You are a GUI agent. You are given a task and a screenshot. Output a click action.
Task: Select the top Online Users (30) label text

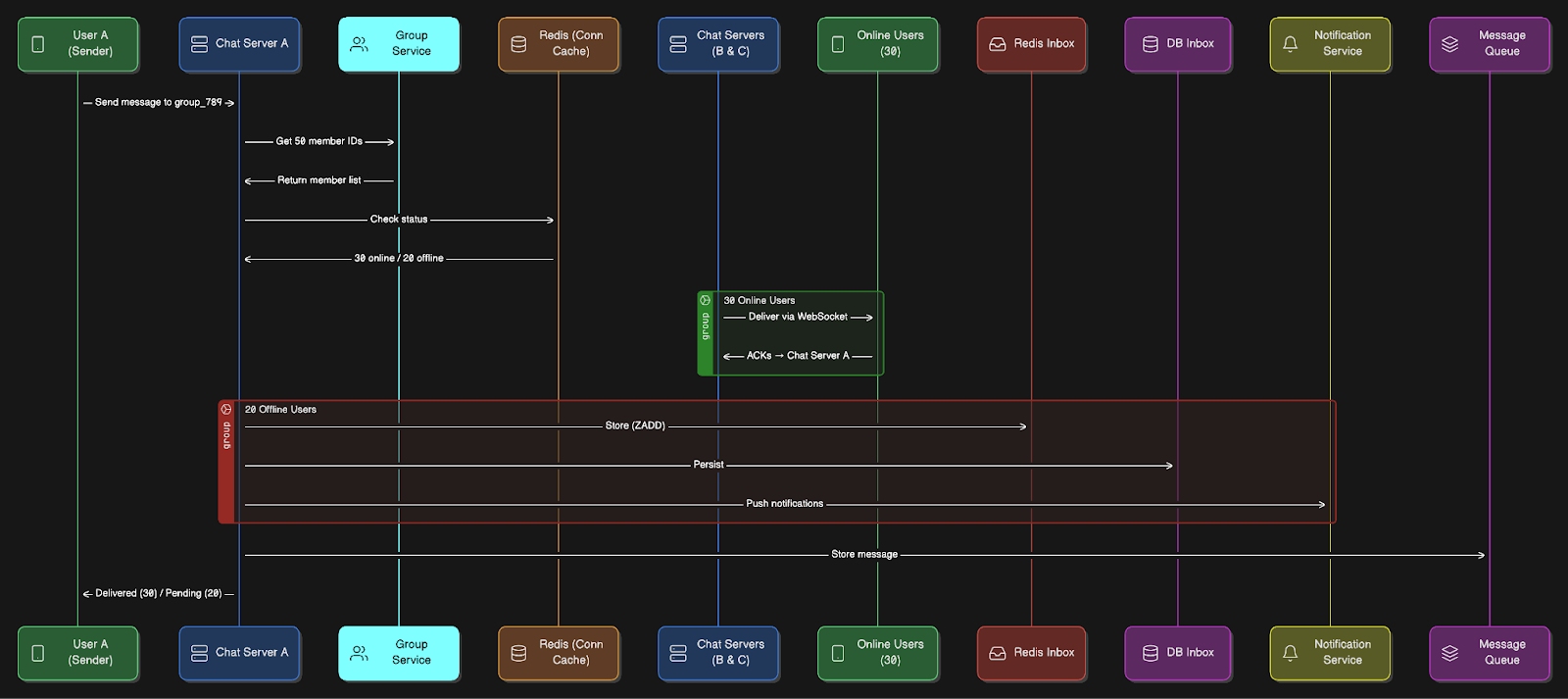coord(890,43)
